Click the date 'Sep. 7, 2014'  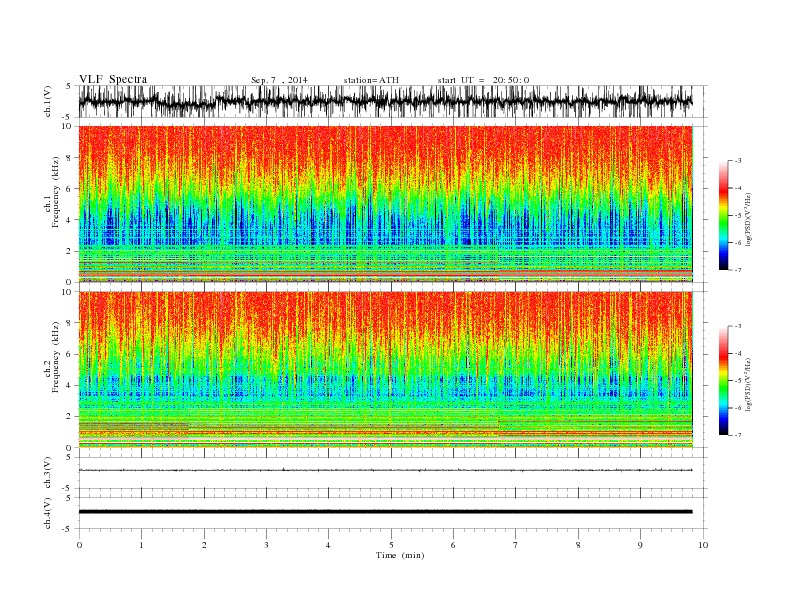tap(279, 80)
